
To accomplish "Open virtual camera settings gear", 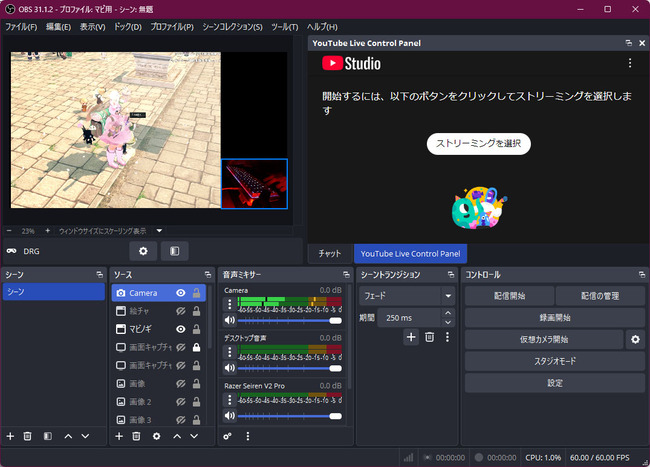I will [635, 339].
